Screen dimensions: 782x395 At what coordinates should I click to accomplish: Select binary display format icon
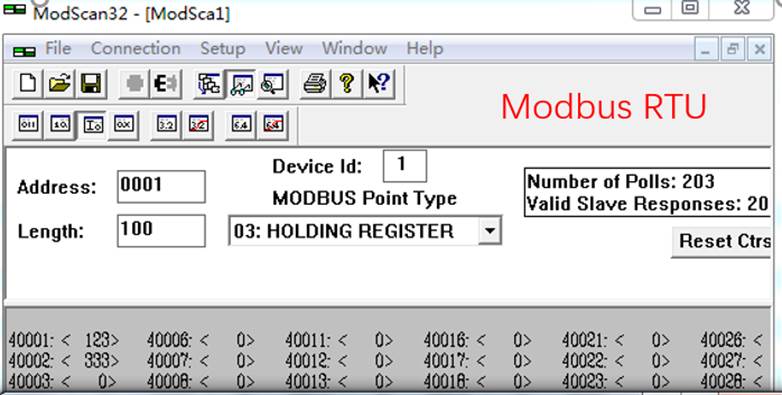[28, 124]
